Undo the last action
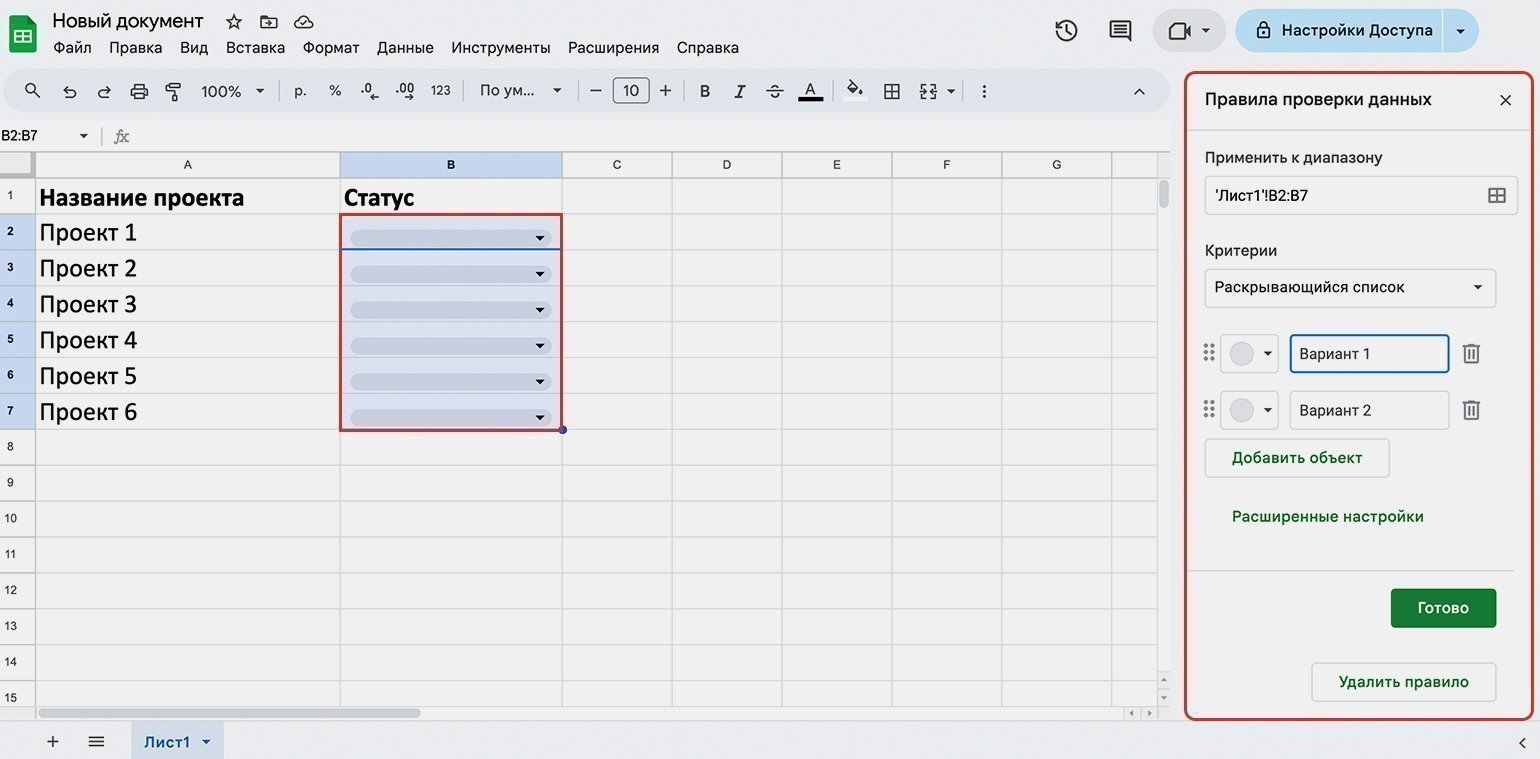Screen dimensions: 1540x759 click(69, 91)
